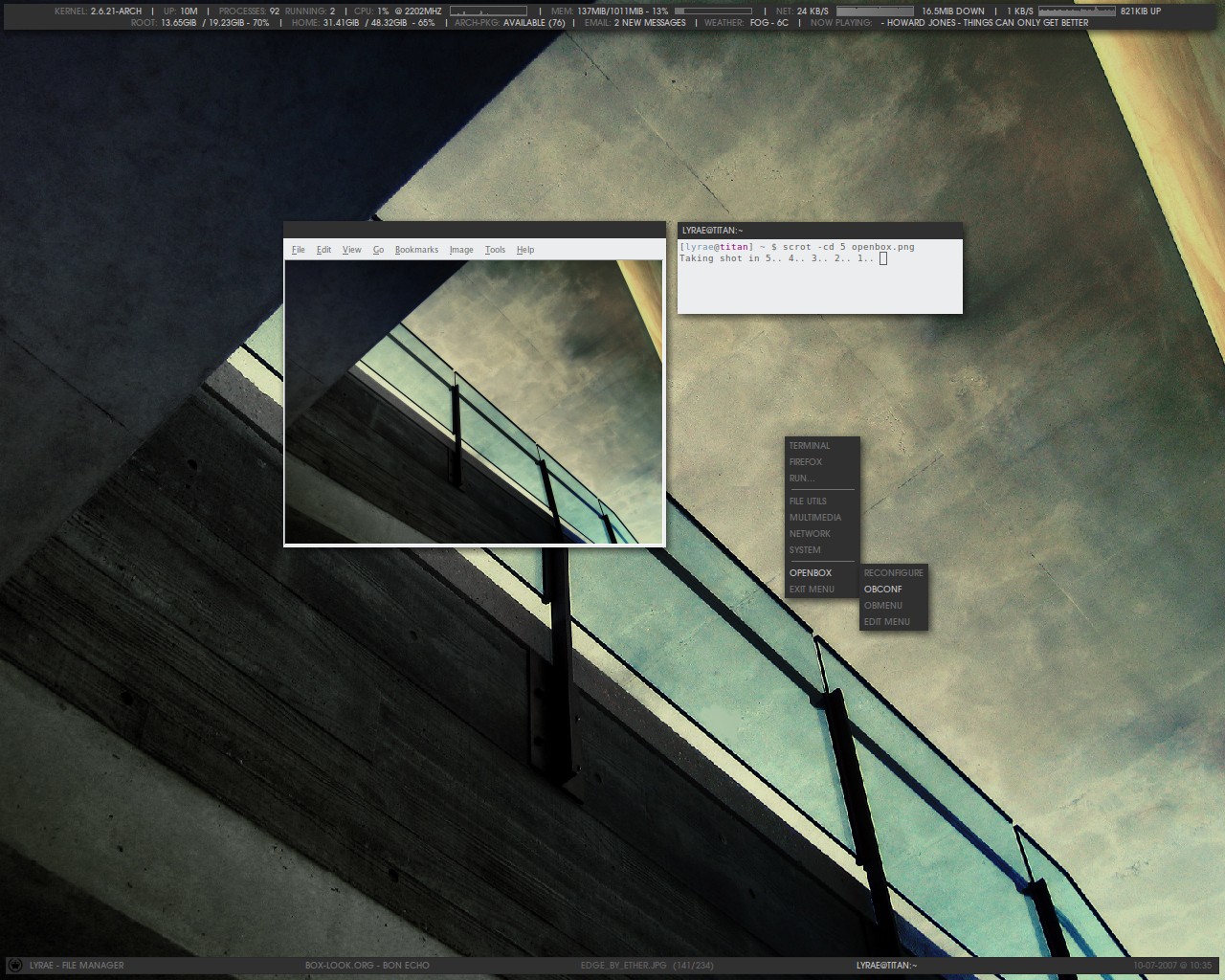Viewport: 1225px width, 980px height.
Task: Click the image viewer title bar
Action: point(474,230)
